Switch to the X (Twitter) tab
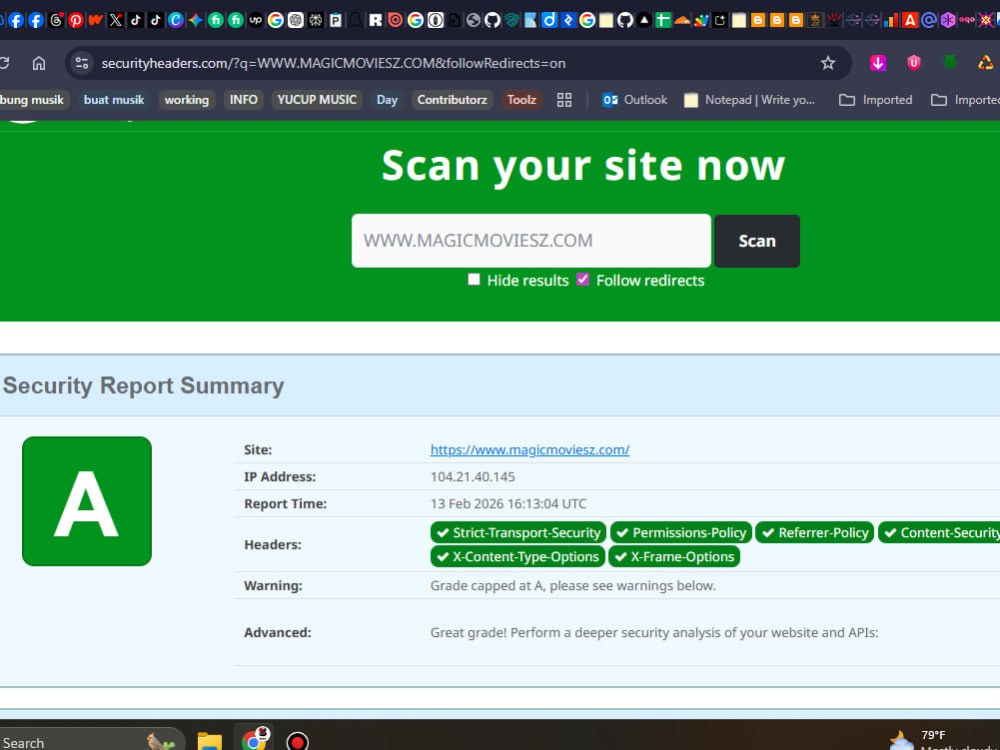The image size is (1000, 750). [115, 20]
